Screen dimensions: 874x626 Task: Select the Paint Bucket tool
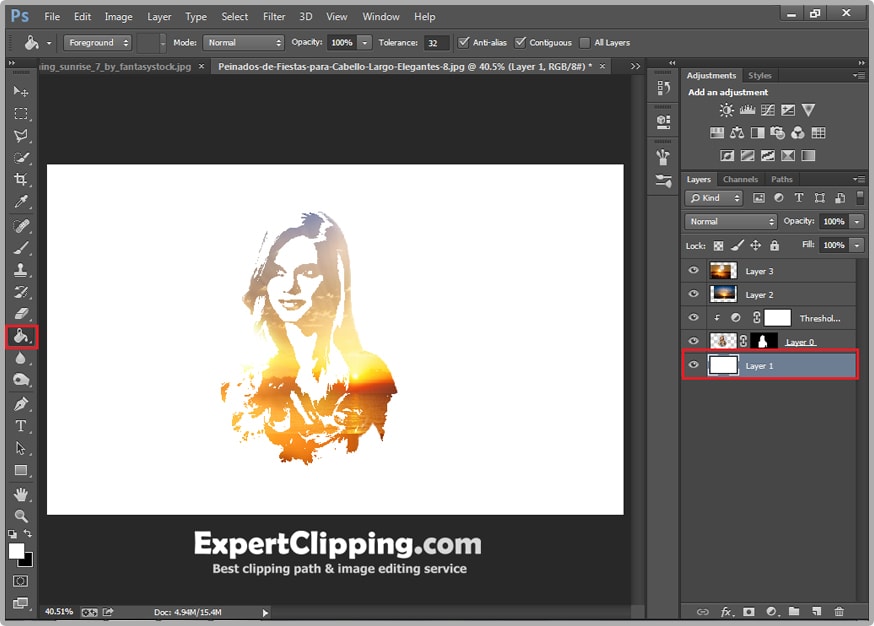click(21, 337)
